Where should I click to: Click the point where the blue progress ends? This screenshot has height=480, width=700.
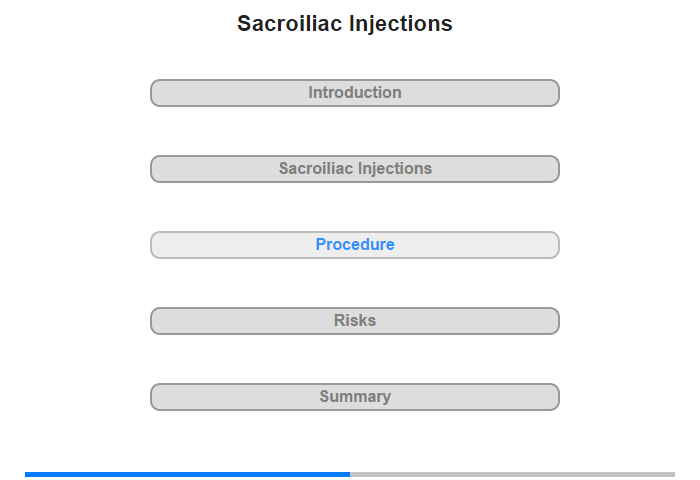350,474
